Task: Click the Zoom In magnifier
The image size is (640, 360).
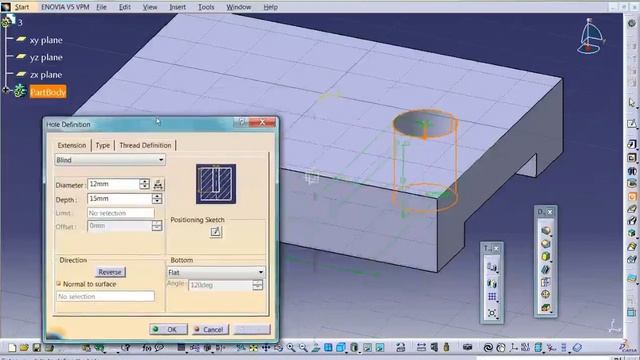Action: (291, 348)
